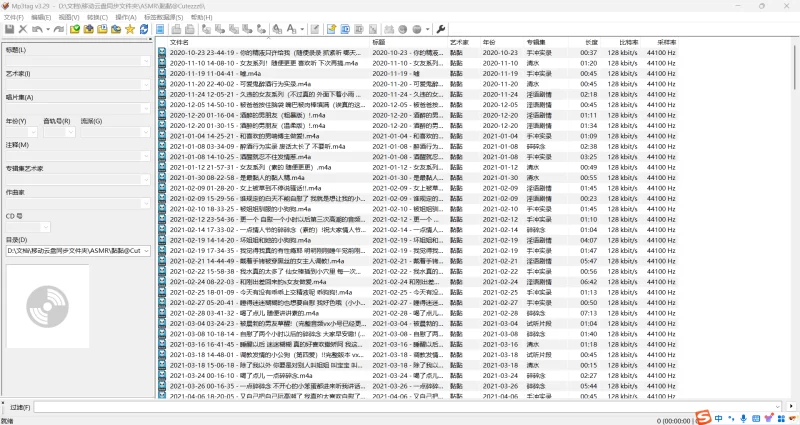This screenshot has width=800, height=425.
Task: Expand the 艺术家 (artist) dropdown
Action: coord(146,86)
